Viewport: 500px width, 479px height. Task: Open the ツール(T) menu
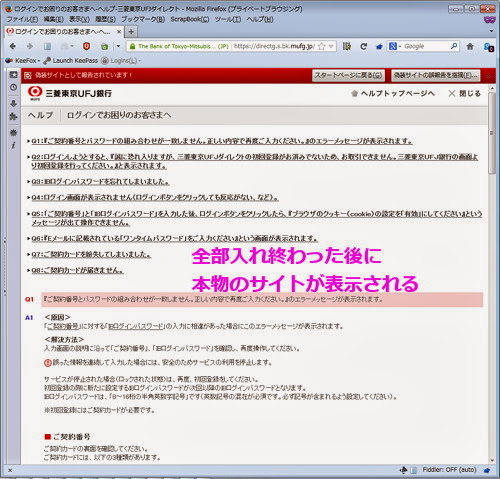228,19
